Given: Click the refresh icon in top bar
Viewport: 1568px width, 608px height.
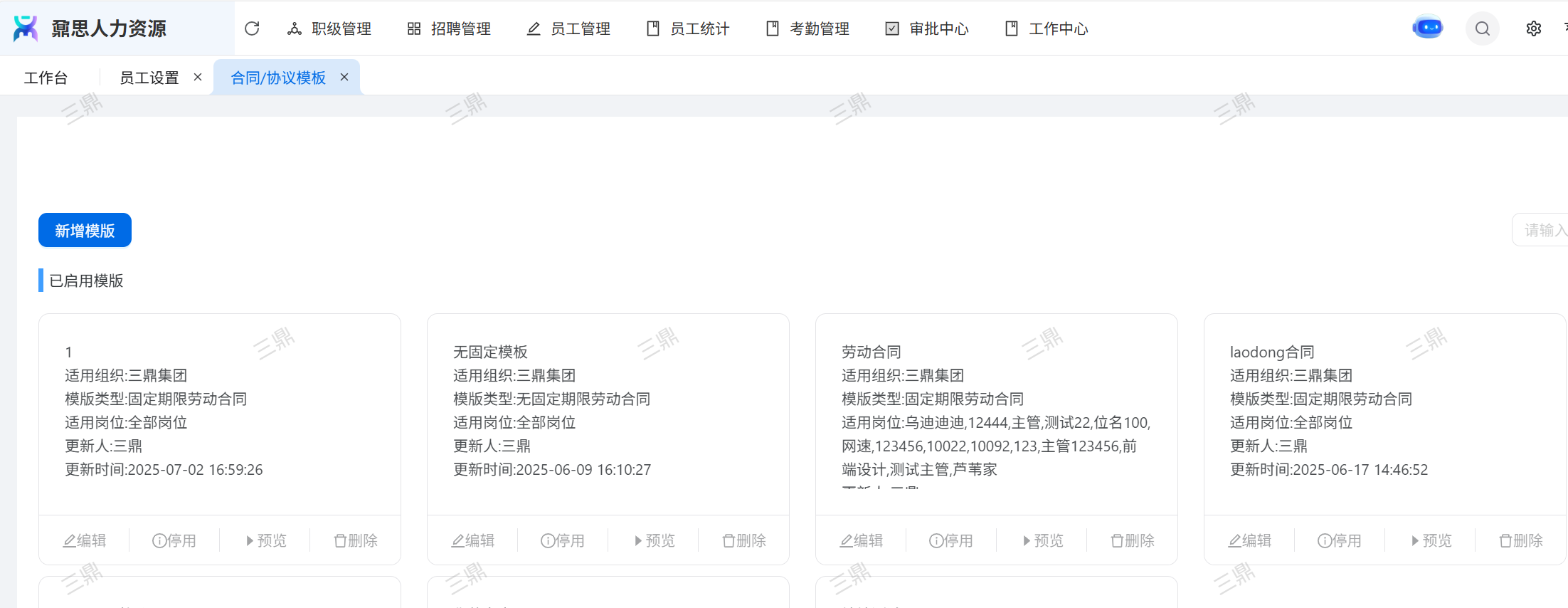Looking at the screenshot, I should pyautogui.click(x=252, y=28).
